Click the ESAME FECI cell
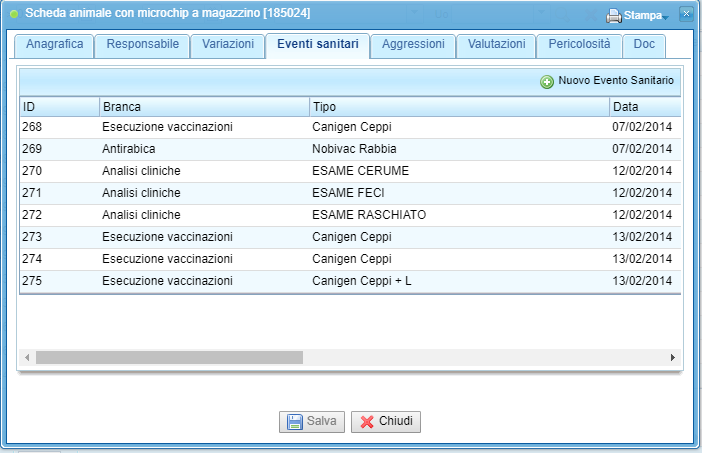 [x=348, y=193]
